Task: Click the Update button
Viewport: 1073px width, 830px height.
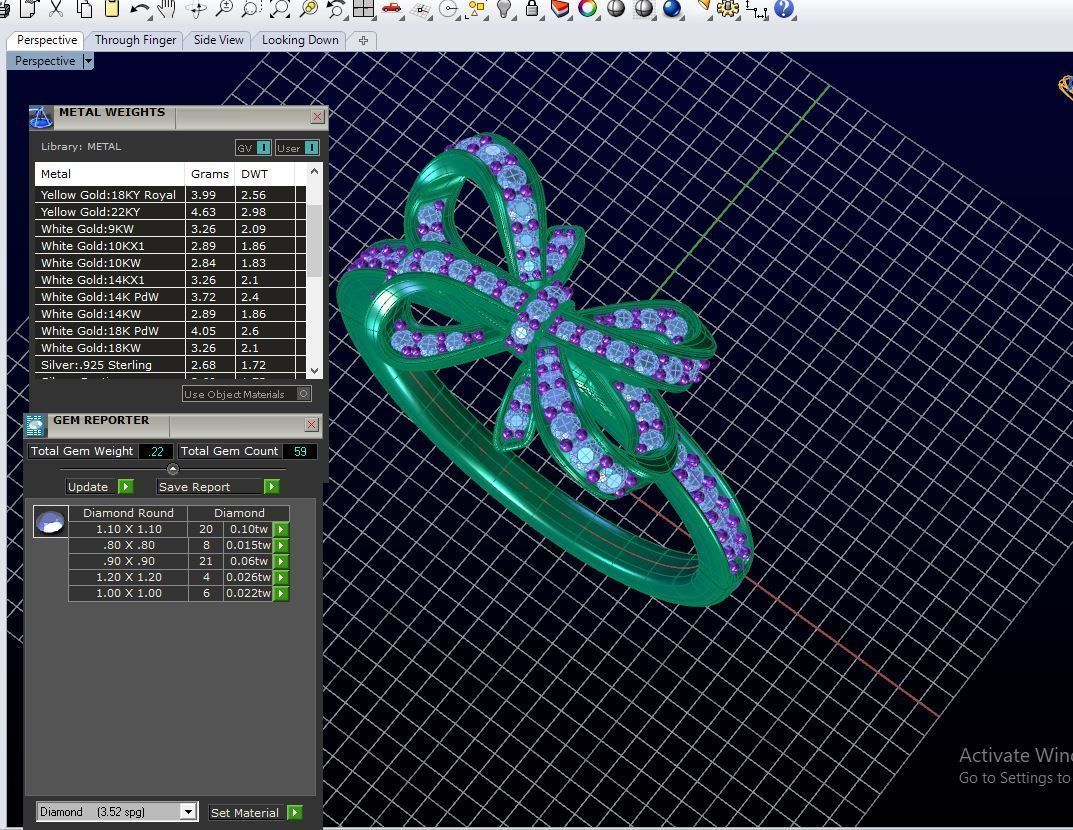Action: [x=99, y=487]
